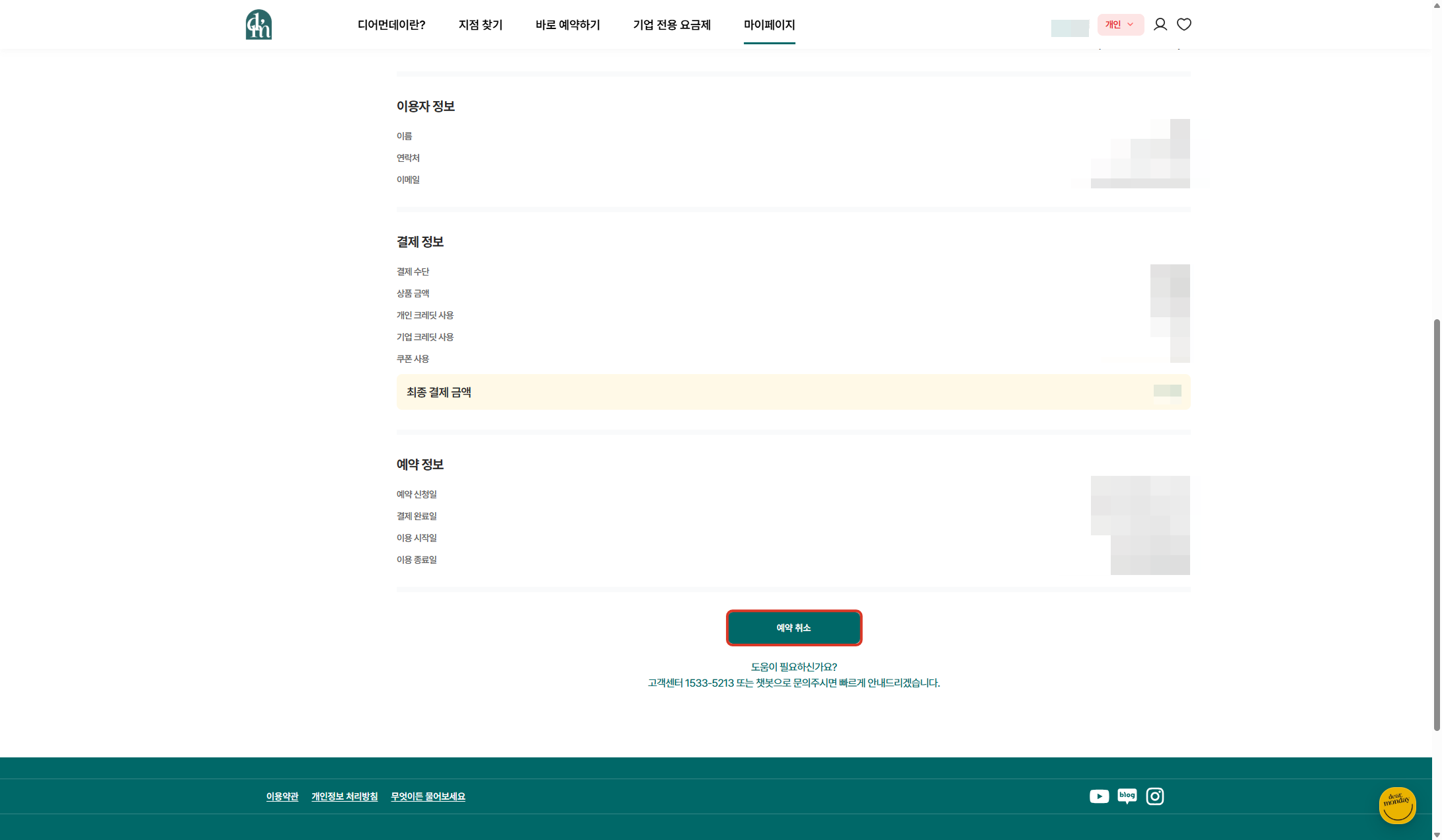Open 기업 전용 요금제 menu
This screenshot has height=840, width=1442.
click(672, 25)
